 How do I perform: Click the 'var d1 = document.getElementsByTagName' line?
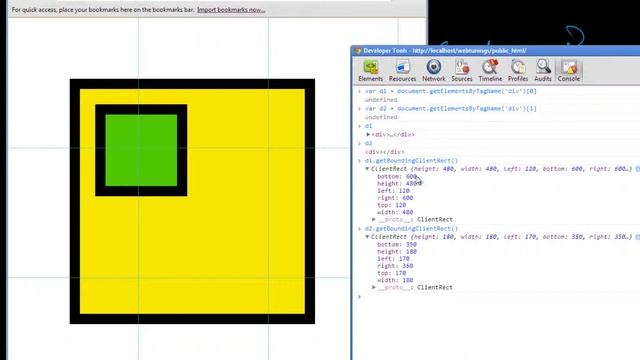click(x=451, y=91)
